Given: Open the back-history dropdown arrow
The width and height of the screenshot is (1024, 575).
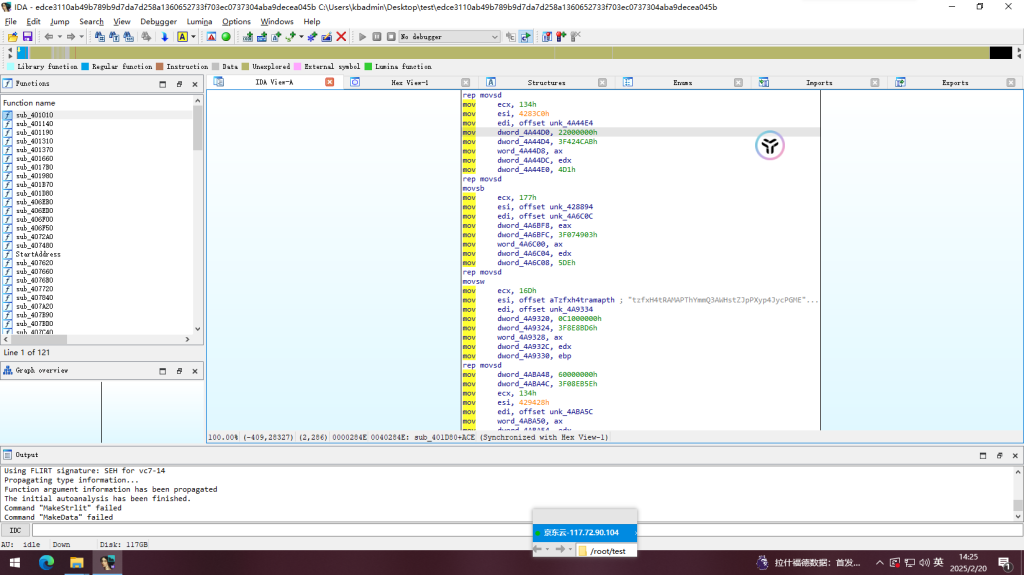Looking at the screenshot, I should pos(59,37).
